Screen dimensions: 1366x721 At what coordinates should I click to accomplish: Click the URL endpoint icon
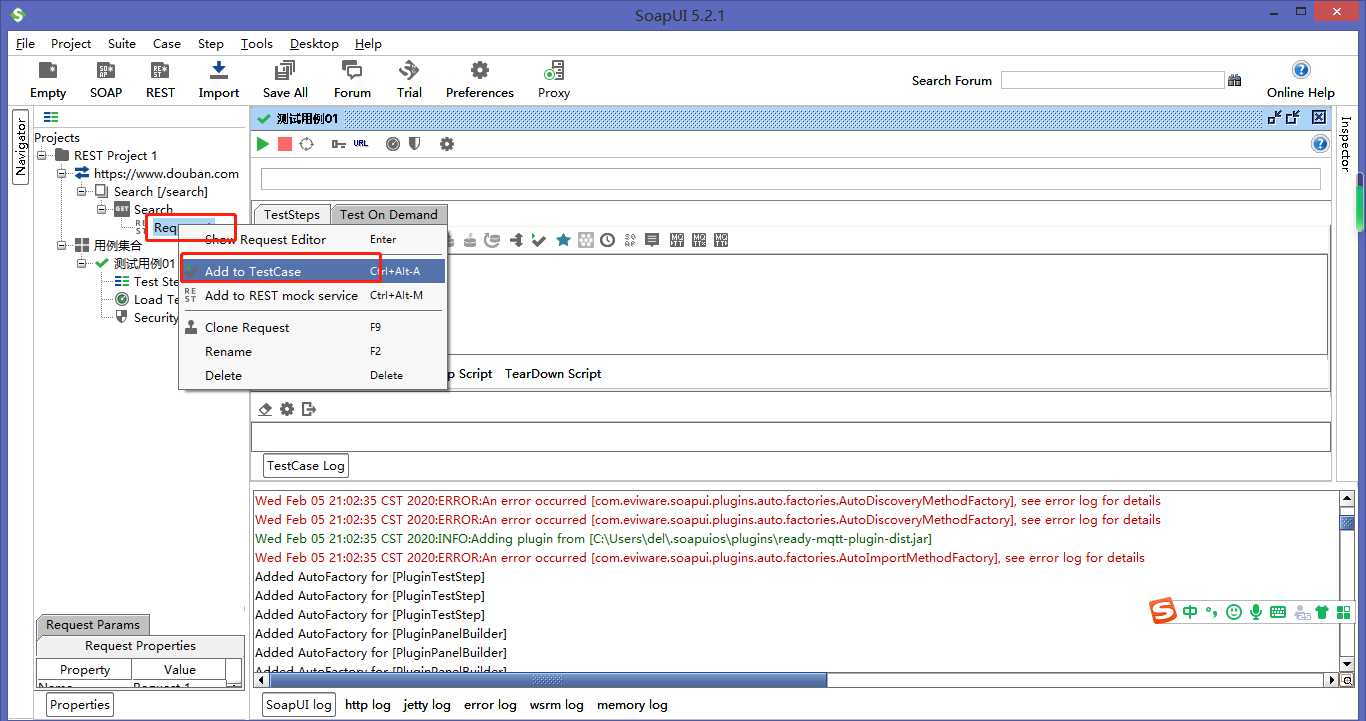pyautogui.click(x=361, y=144)
